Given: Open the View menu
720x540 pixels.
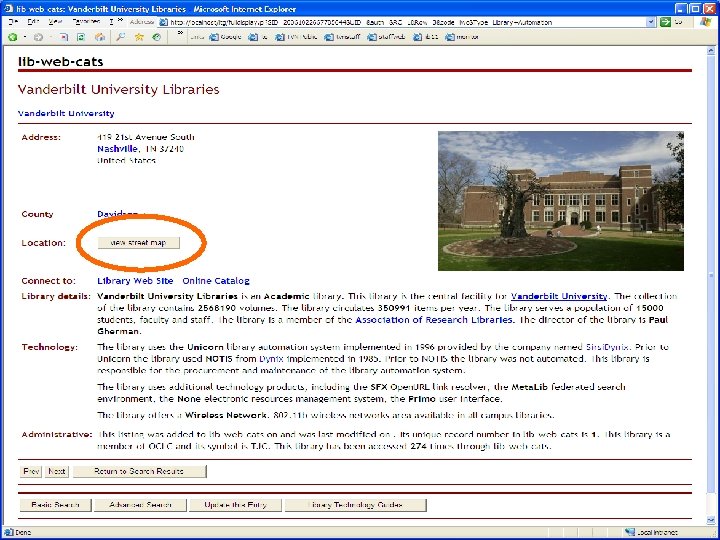Looking at the screenshot, I should tap(55, 22).
